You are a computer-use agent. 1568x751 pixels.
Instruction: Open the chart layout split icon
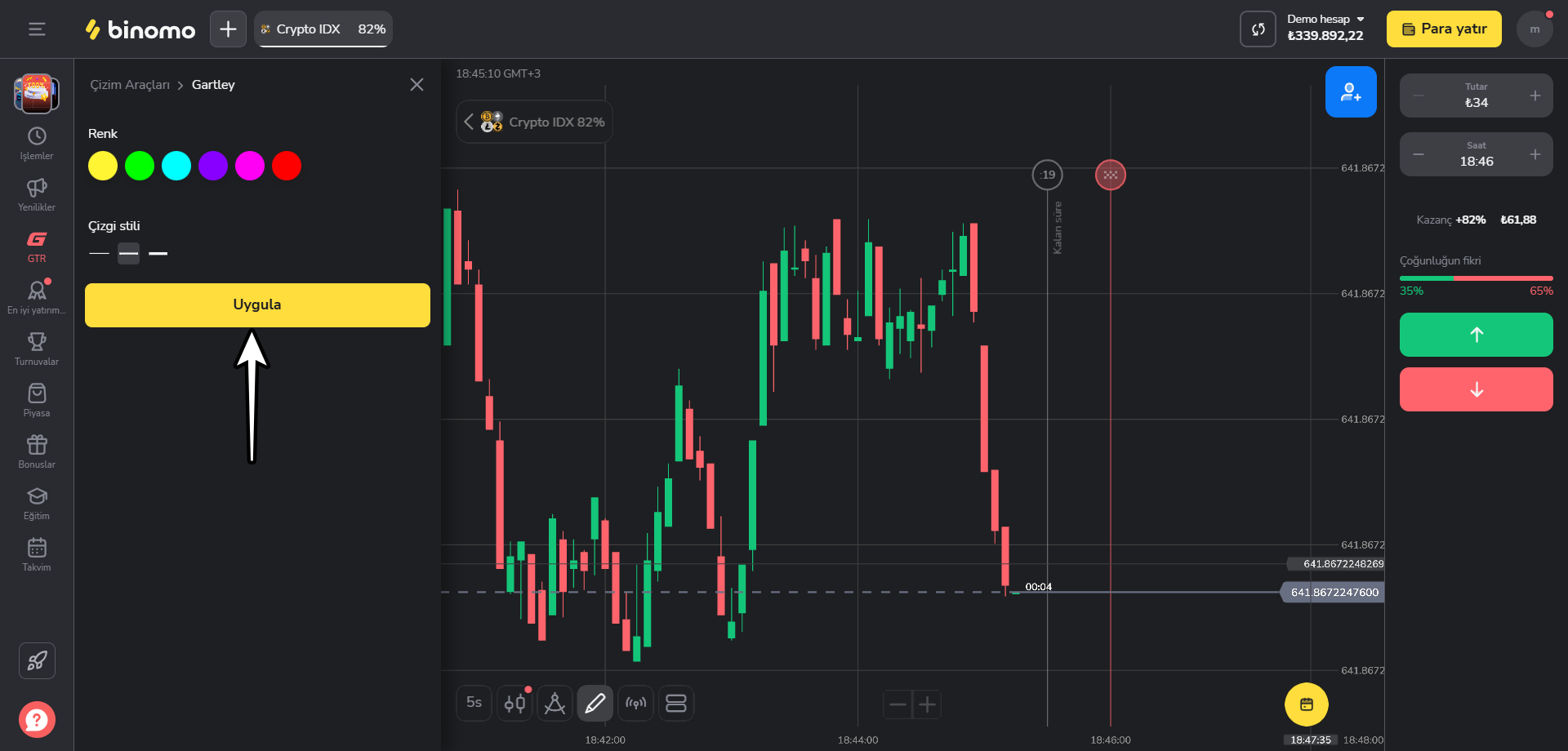[676, 703]
